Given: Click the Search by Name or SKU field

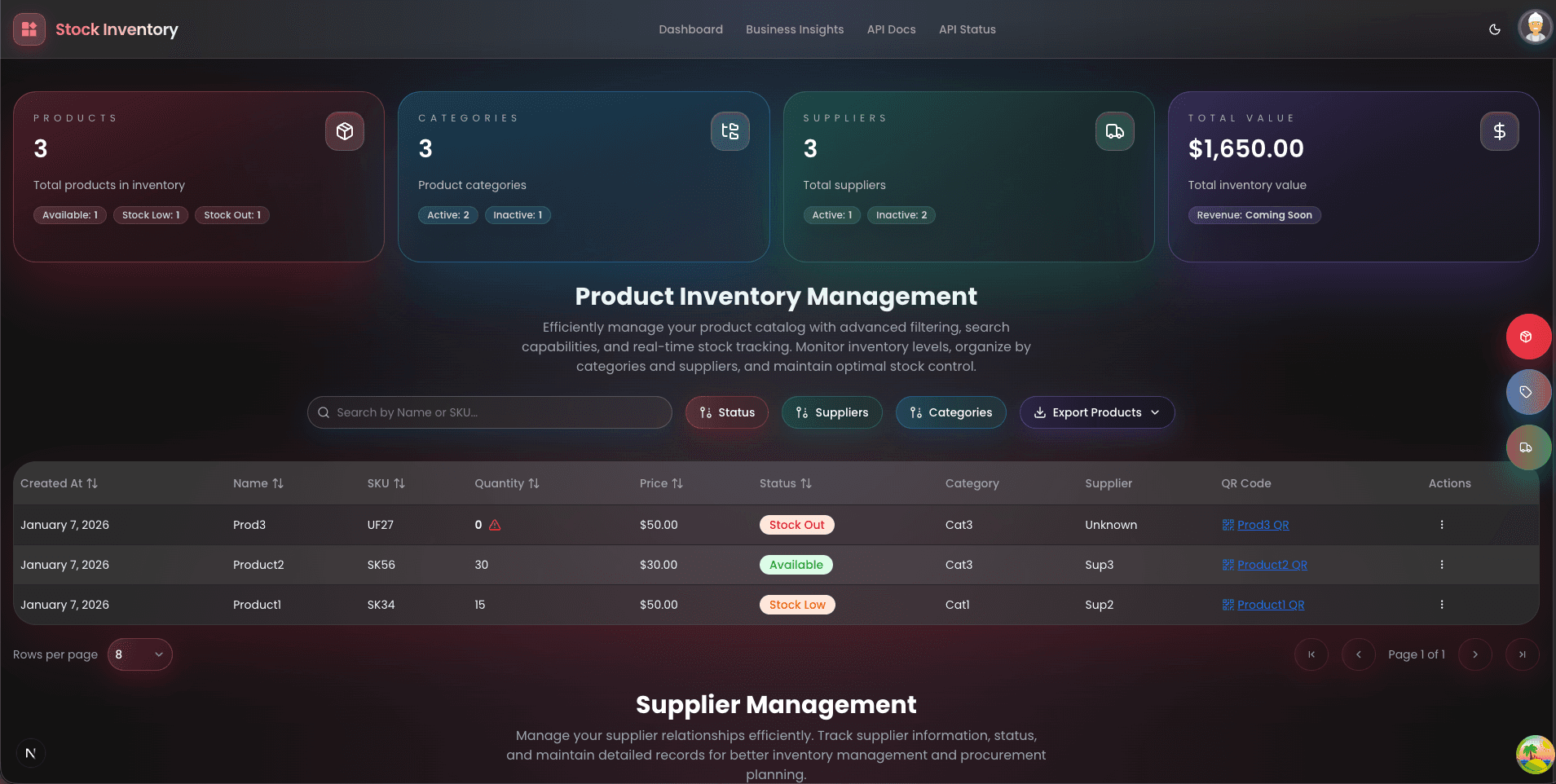Looking at the screenshot, I should [489, 412].
